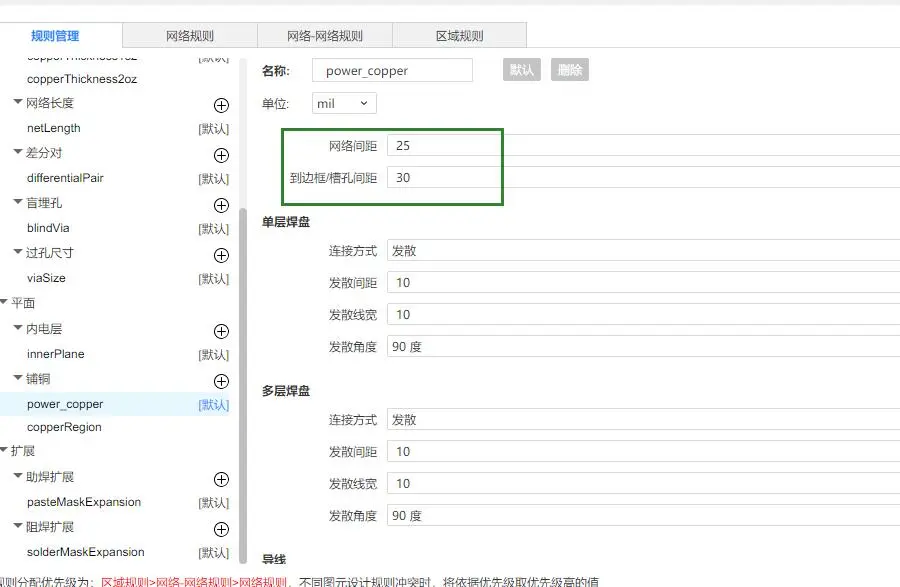Open 单层焊盘 连接方式 dropdown
Screen dimensions: 900x587
point(640,250)
